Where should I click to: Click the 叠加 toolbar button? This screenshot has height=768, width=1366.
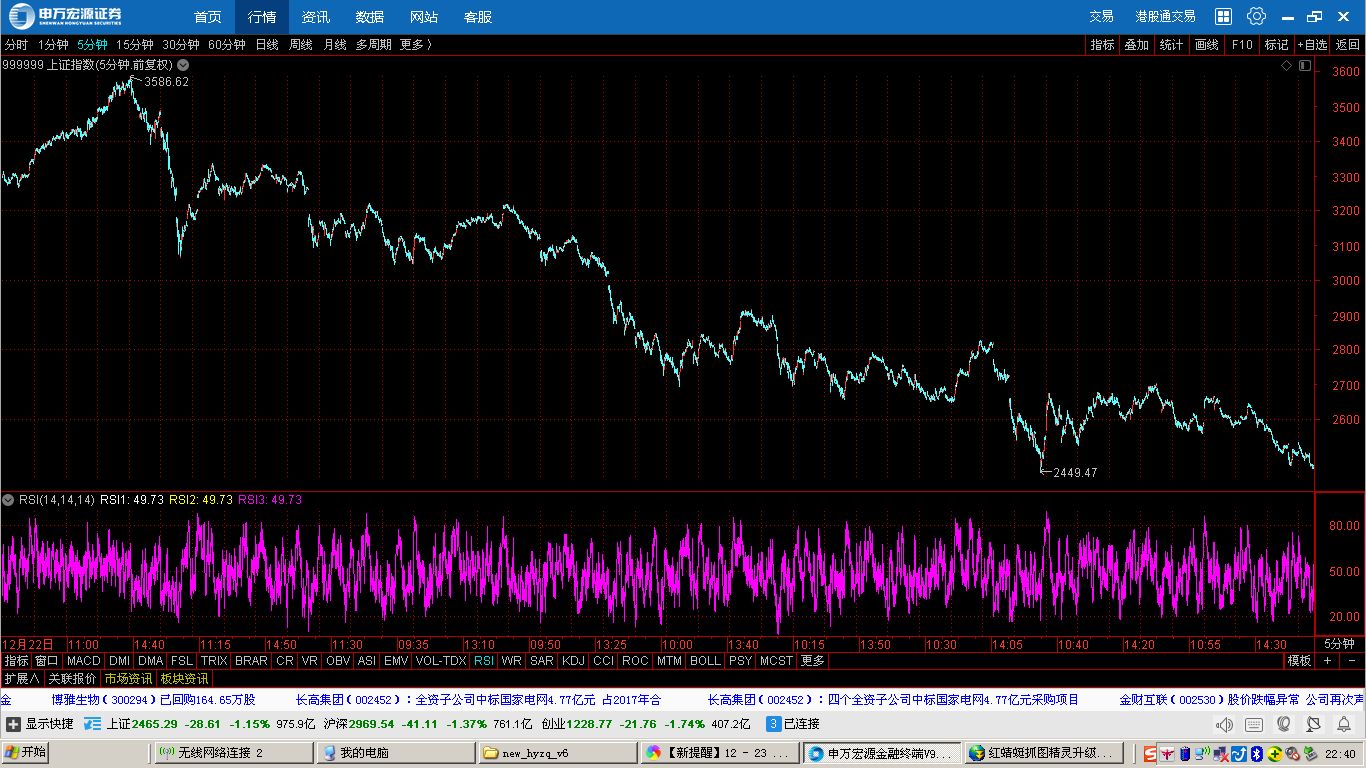(1136, 45)
